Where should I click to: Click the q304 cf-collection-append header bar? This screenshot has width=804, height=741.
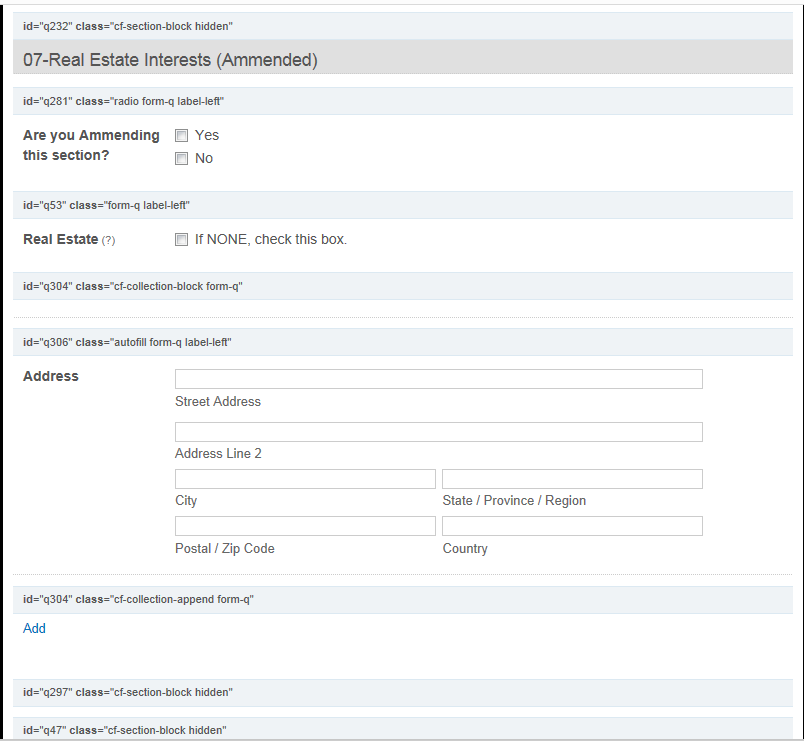click(402, 599)
